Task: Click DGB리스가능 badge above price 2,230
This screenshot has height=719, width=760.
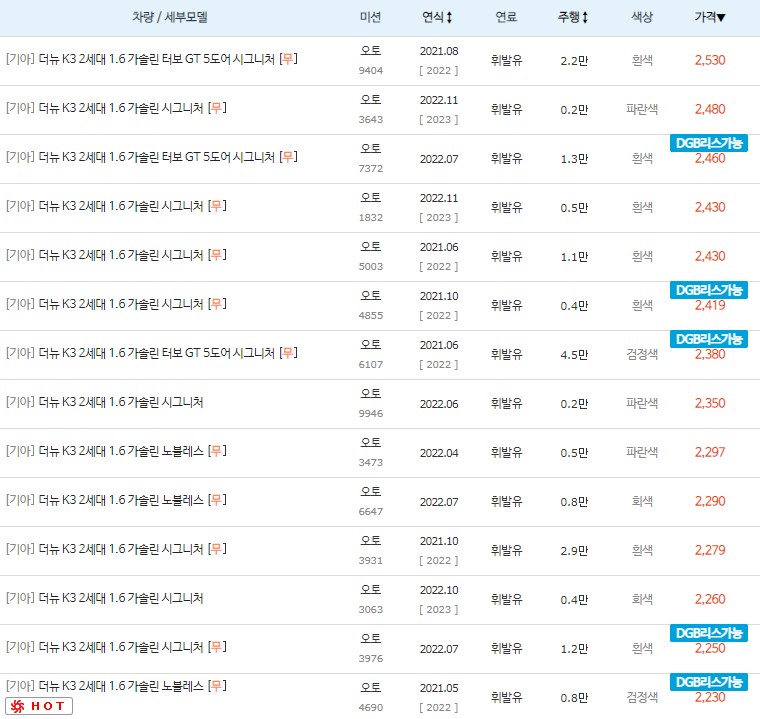Action: (x=709, y=682)
